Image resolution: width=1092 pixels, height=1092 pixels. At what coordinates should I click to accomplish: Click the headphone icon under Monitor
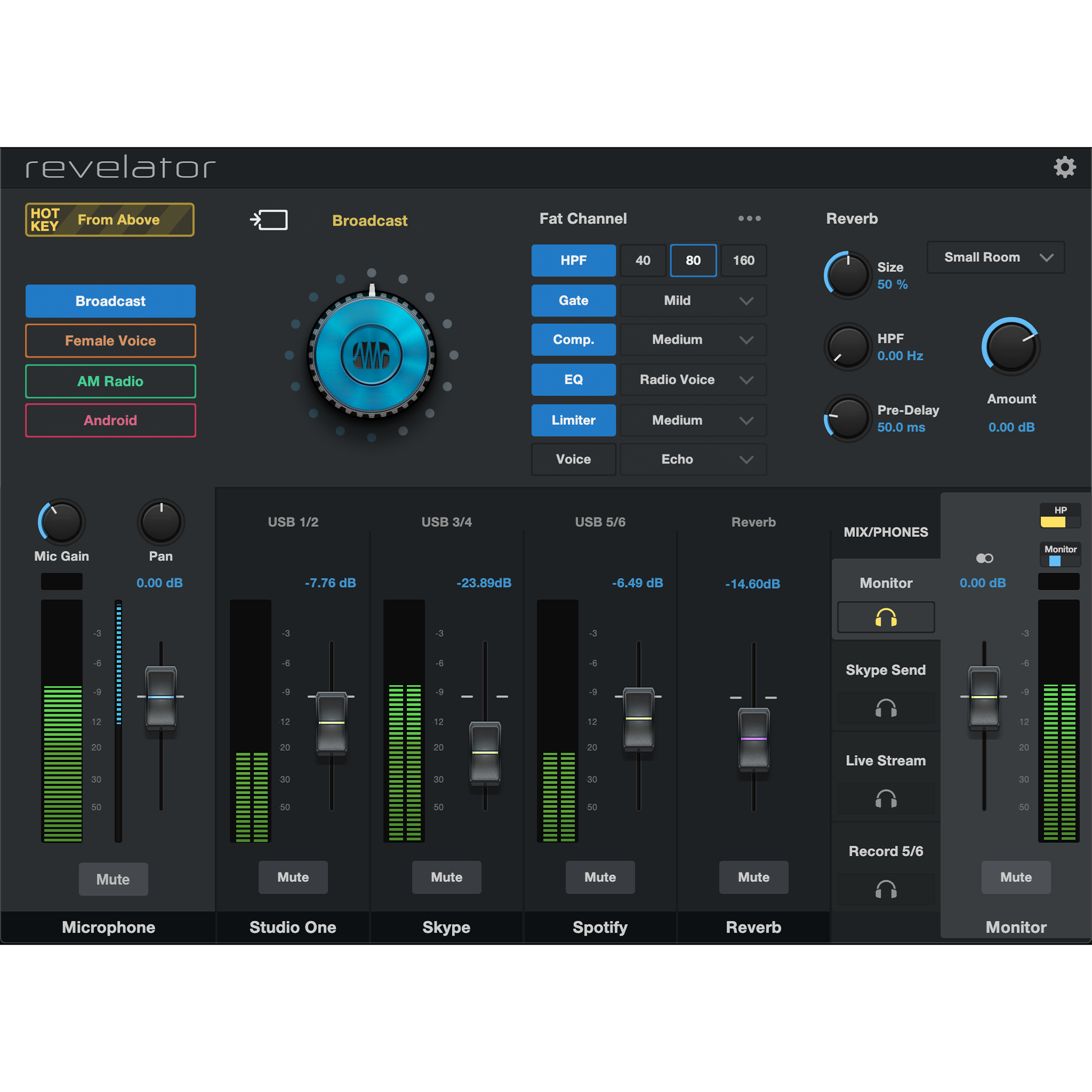click(885, 617)
